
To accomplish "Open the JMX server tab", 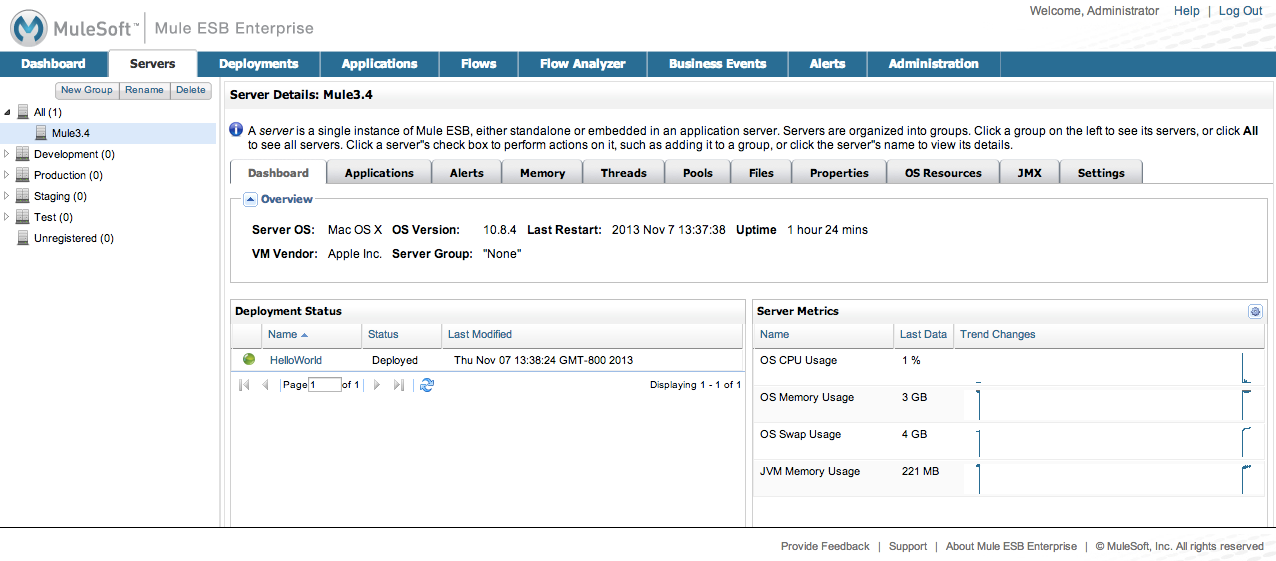I will coord(1029,173).
